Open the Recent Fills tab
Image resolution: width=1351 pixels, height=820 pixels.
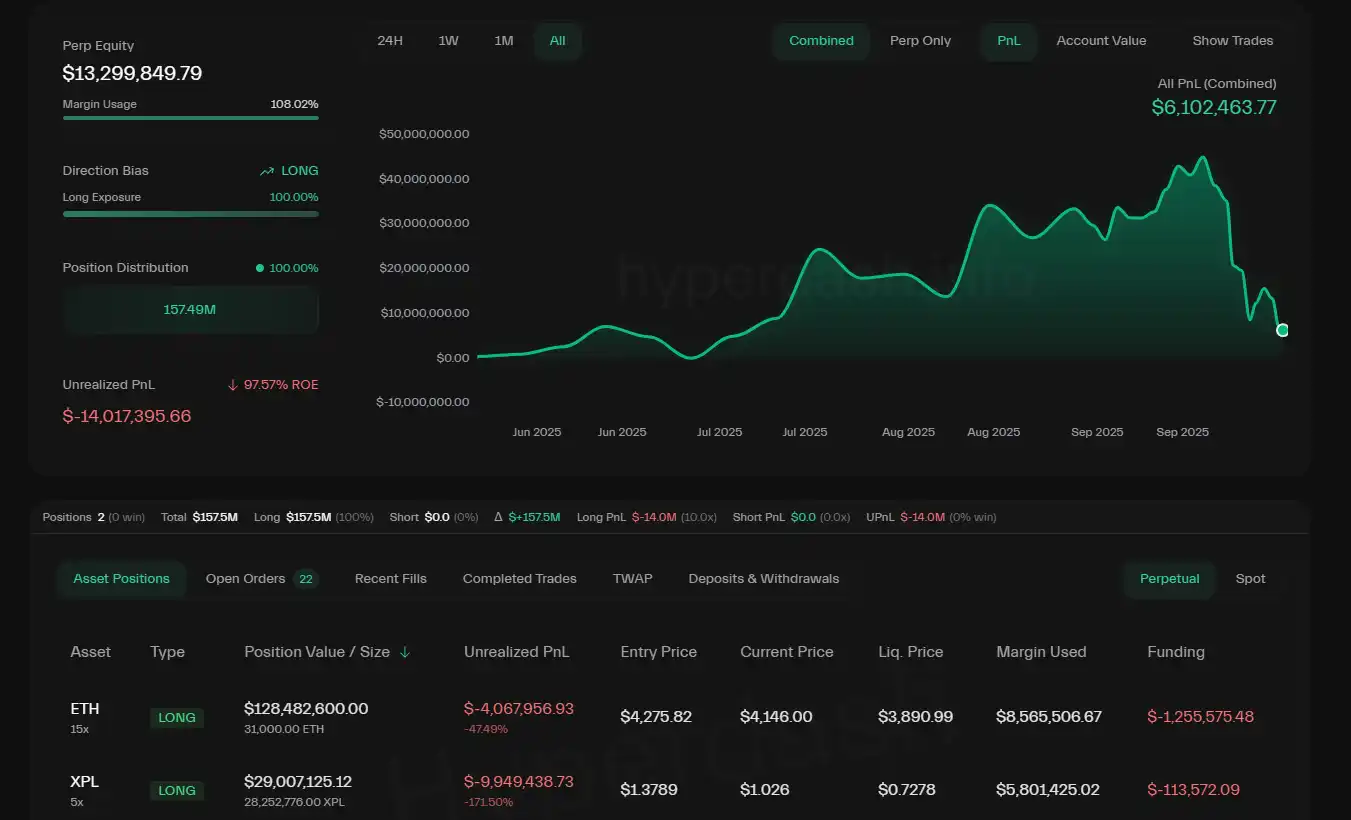[x=390, y=578]
